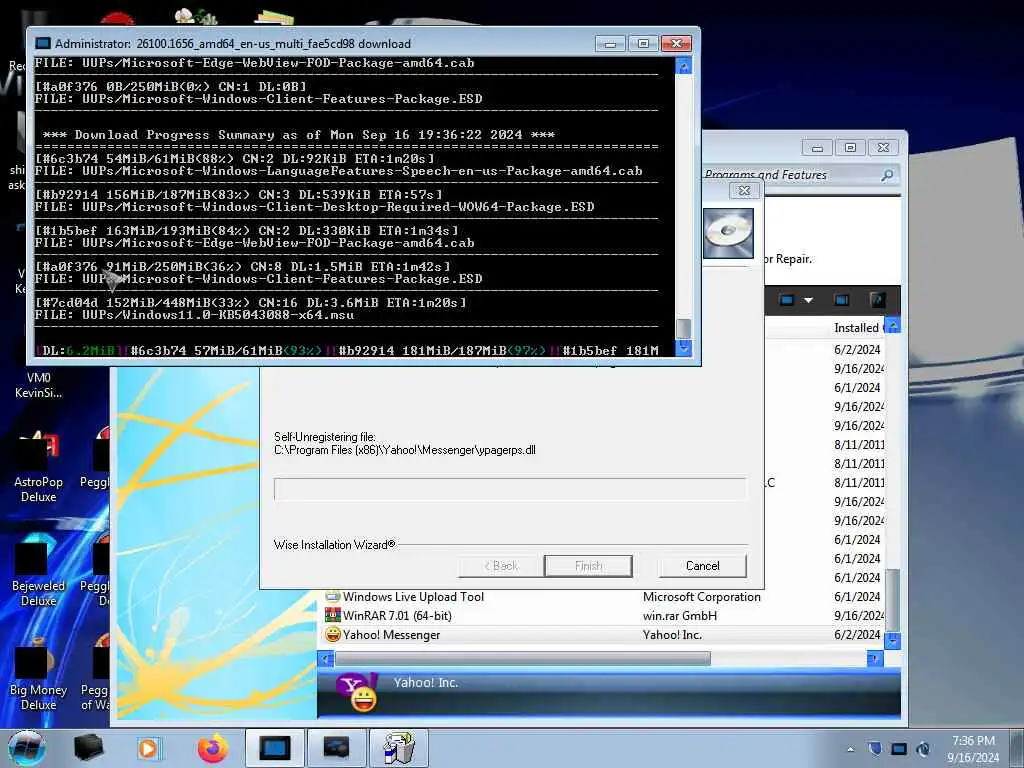Click the black box icon pinned on the taskbar
This screenshot has width=1024, height=768.
click(x=88, y=748)
